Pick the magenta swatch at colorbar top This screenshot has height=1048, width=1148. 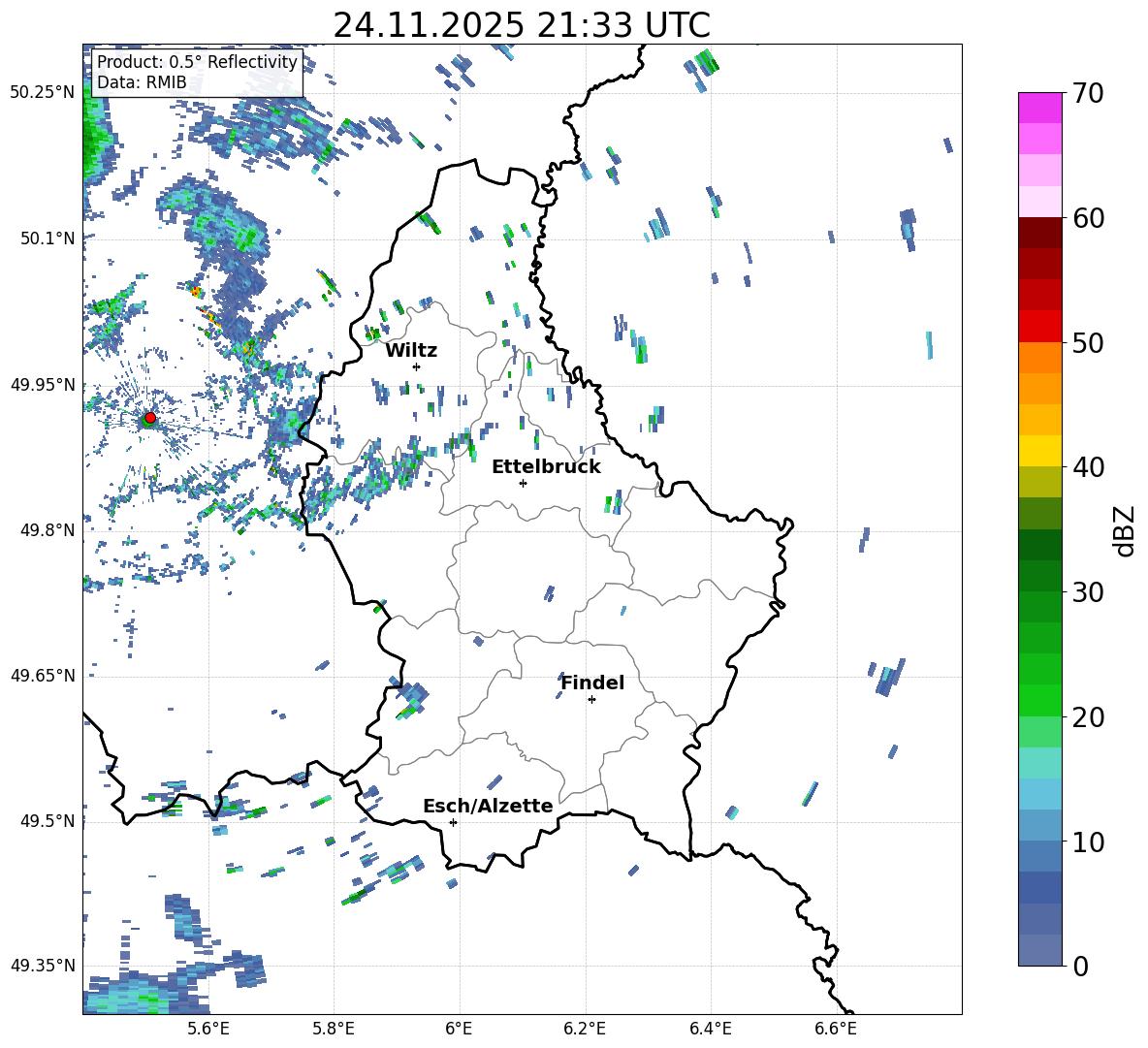coord(1039,108)
